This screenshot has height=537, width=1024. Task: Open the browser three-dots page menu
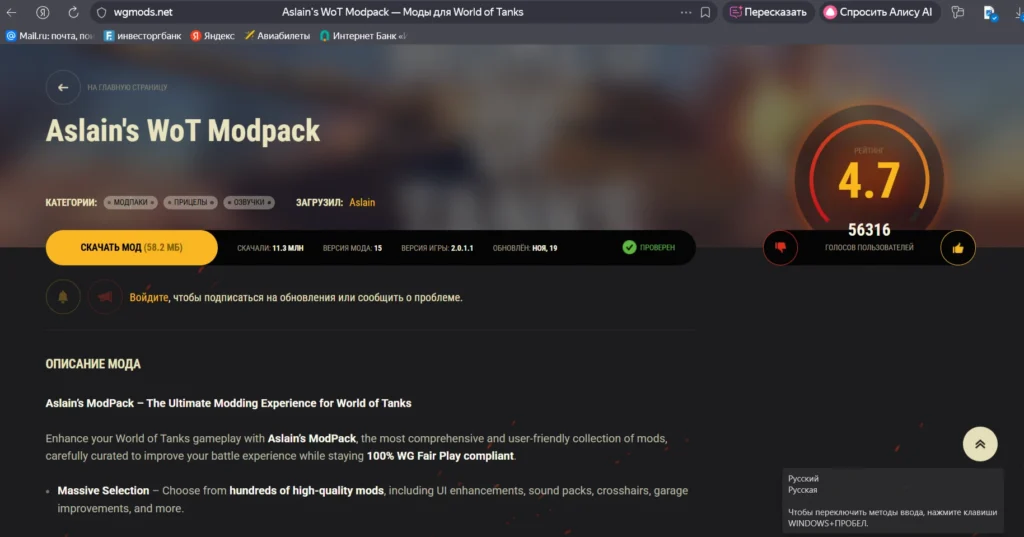pos(685,13)
